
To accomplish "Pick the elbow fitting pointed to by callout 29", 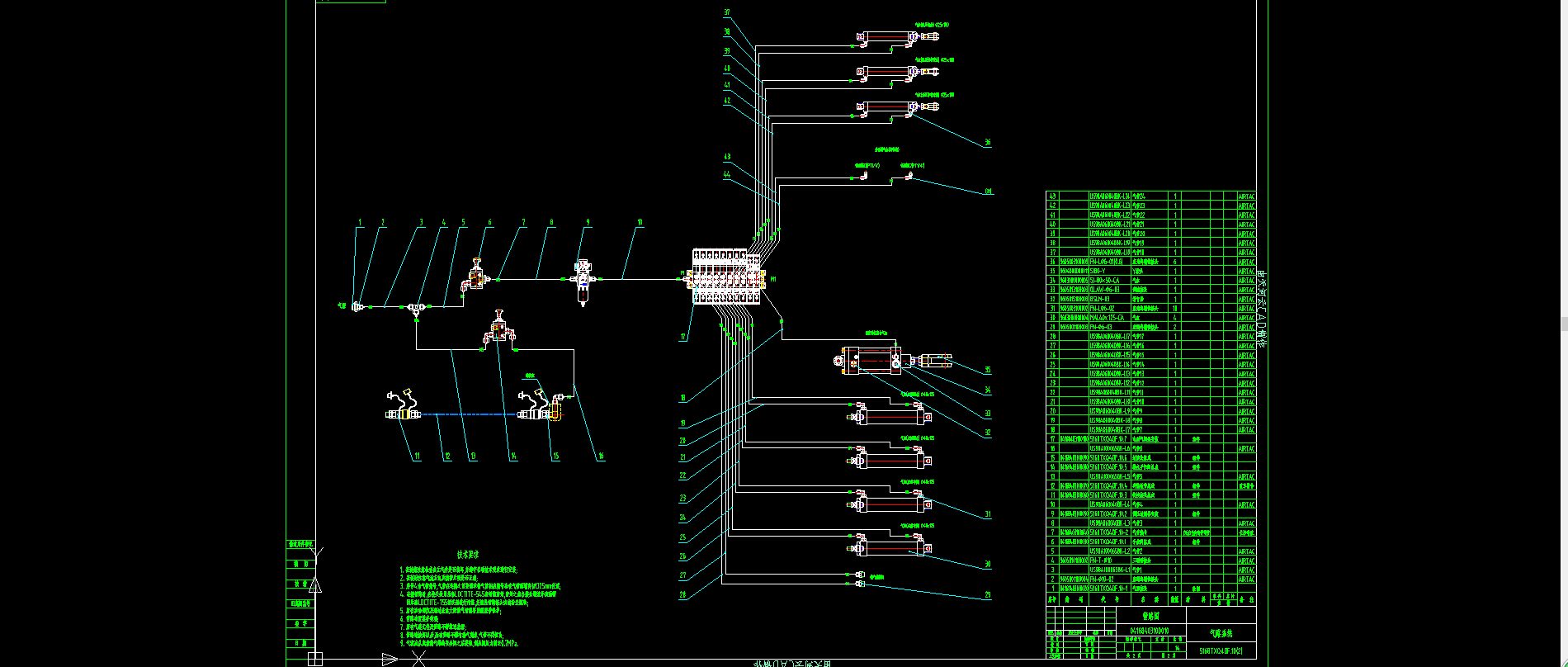I will click(859, 584).
